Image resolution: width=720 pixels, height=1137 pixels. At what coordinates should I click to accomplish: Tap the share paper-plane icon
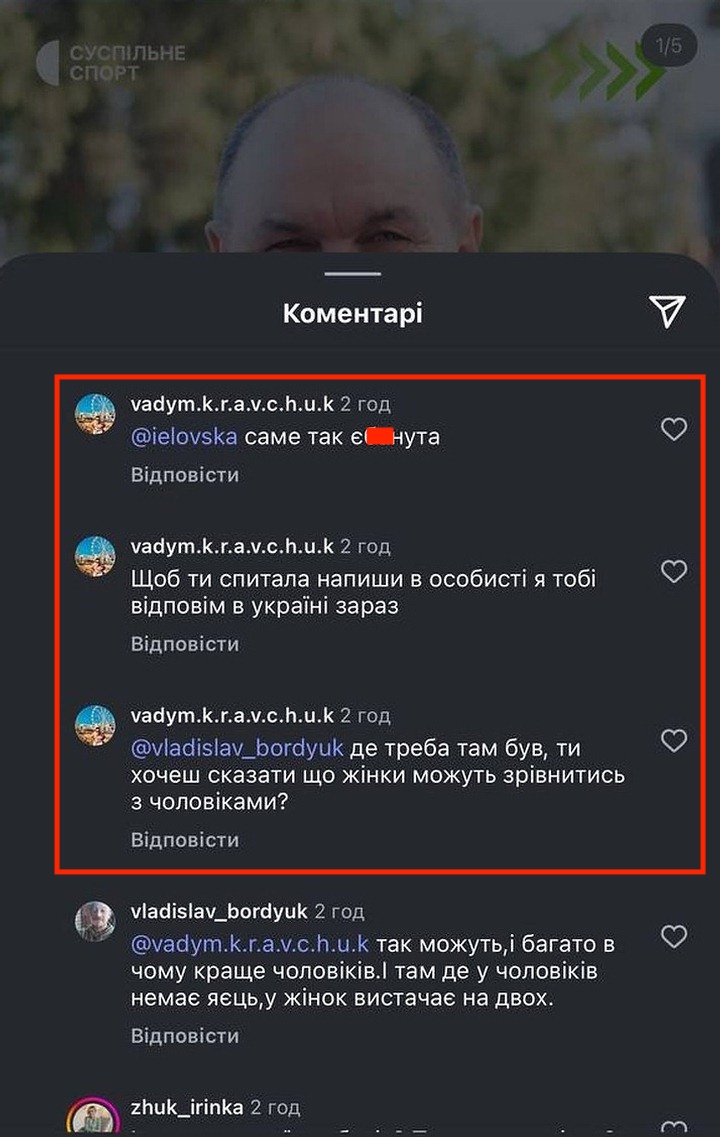coord(667,312)
